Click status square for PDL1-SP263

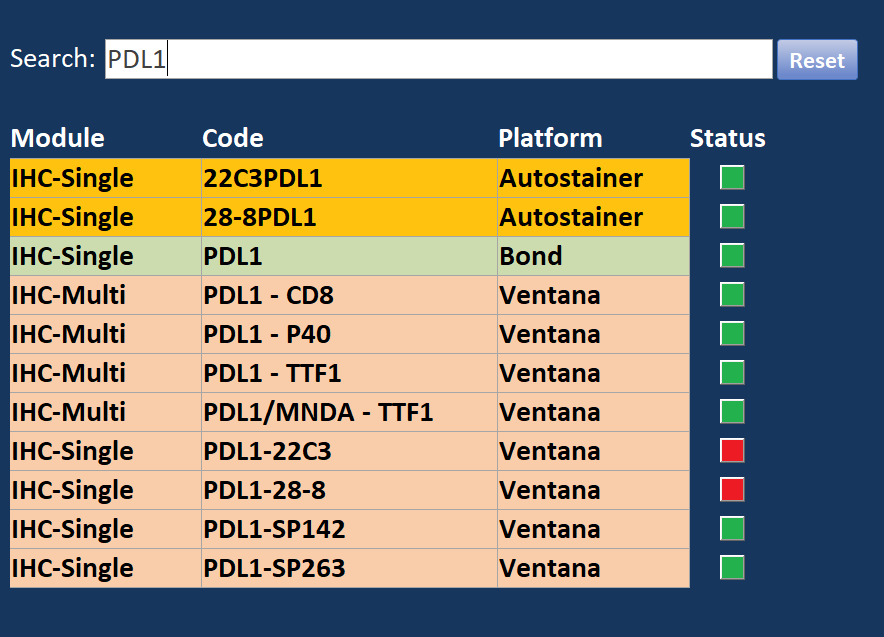[732, 568]
